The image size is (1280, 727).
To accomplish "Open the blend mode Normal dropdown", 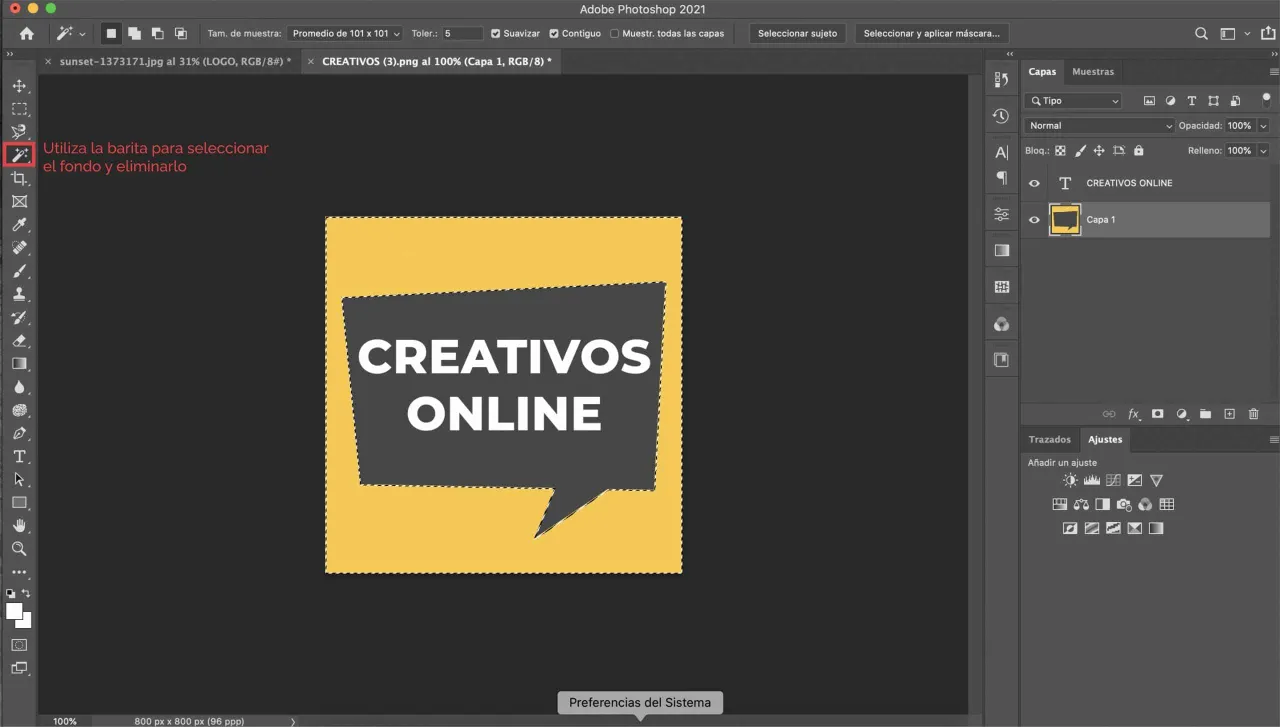I will point(1099,125).
